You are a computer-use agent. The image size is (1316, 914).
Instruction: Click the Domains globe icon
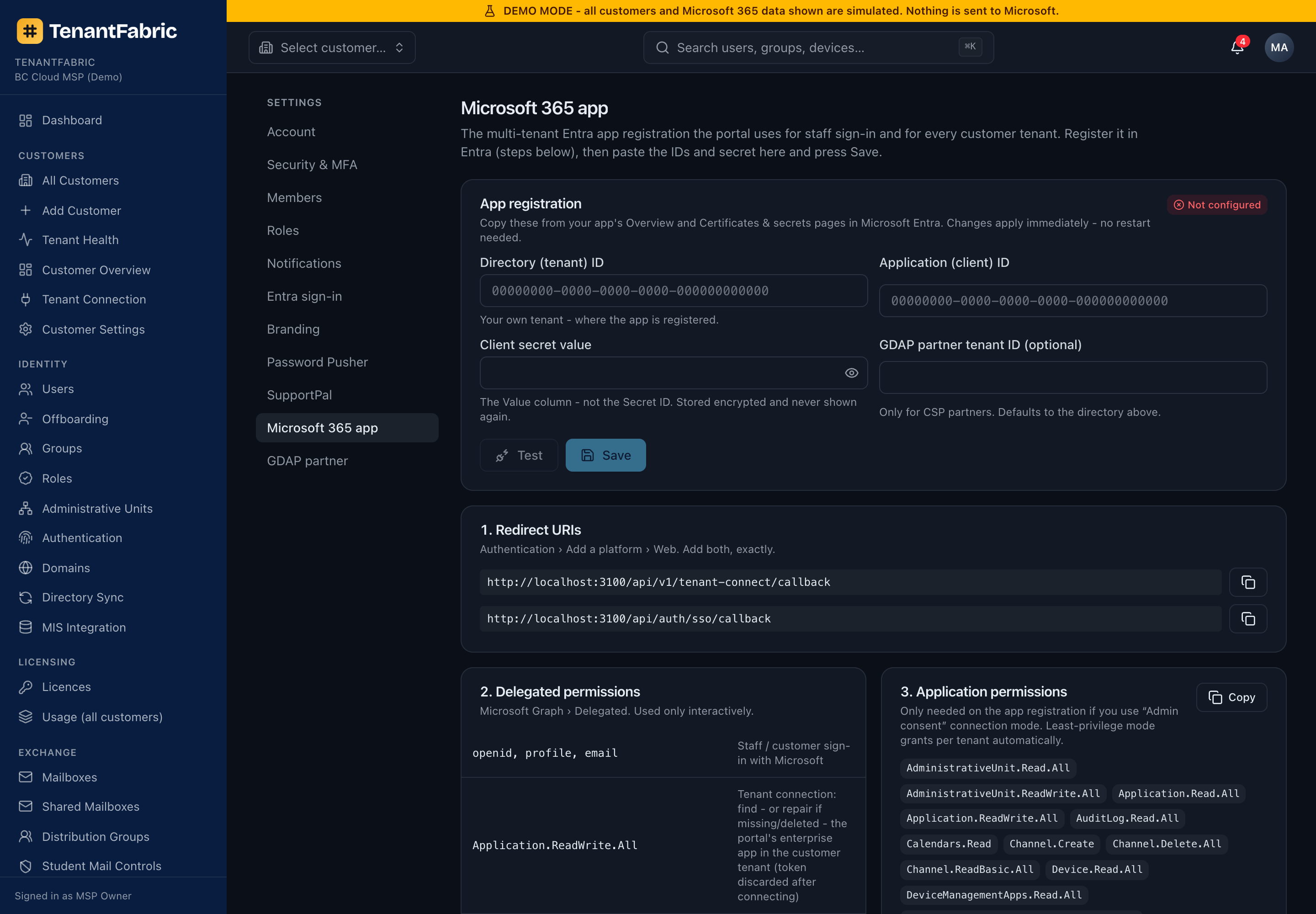tap(26, 568)
